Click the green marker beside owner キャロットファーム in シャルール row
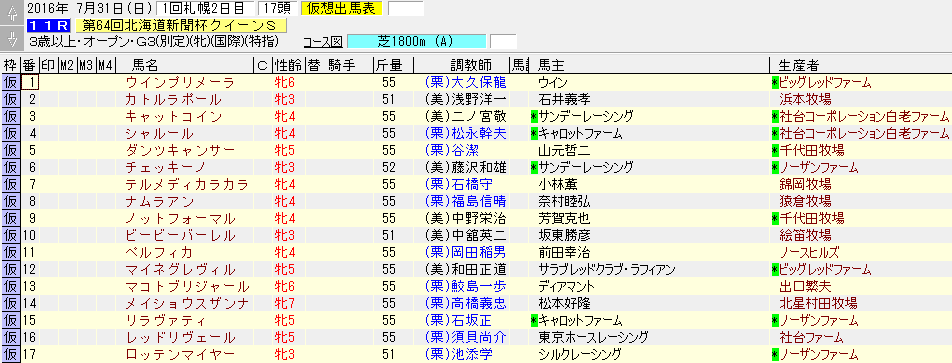This screenshot has width=952, height=363. click(x=534, y=134)
